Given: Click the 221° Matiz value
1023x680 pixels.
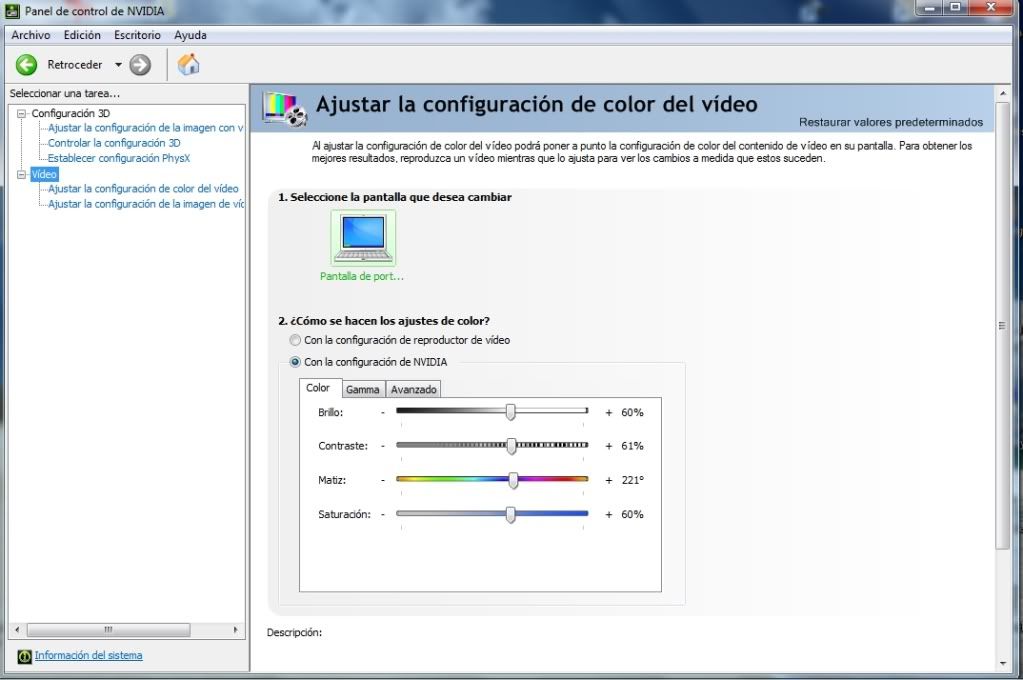Looking at the screenshot, I should click(x=632, y=480).
